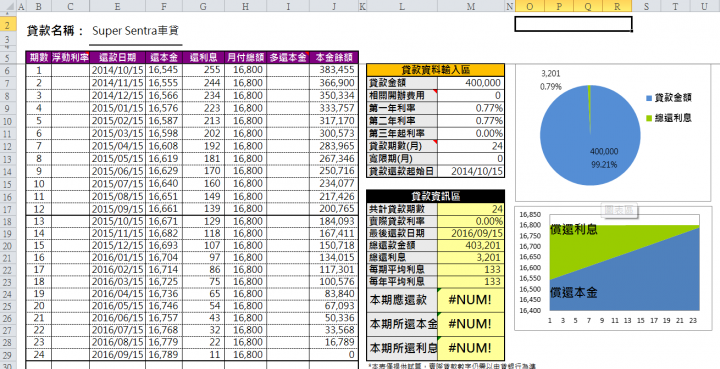Image resolution: width=720 pixels, height=369 pixels.
Task: Select the date cell 2015/07/15
Action: point(118,184)
